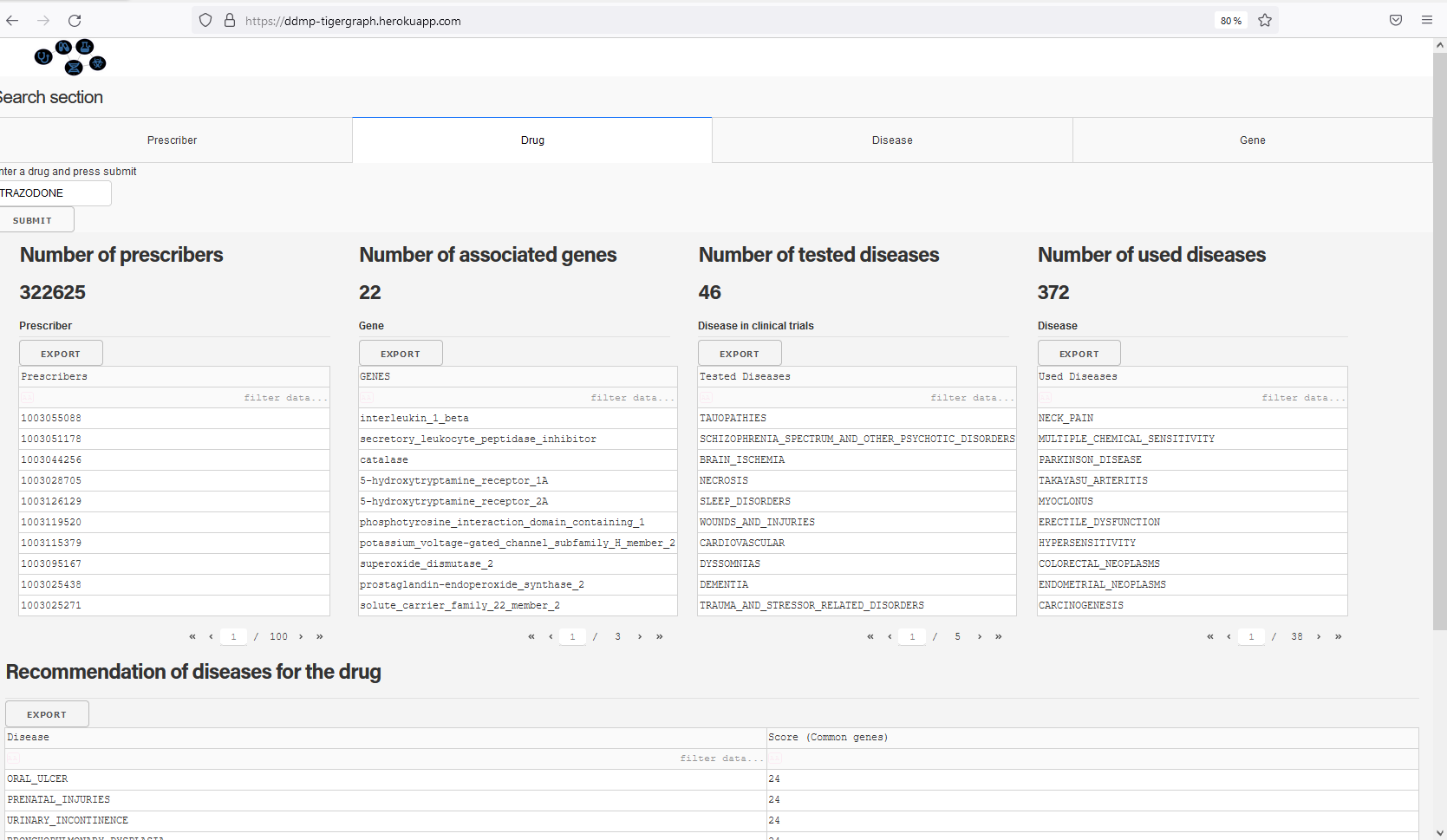
Task: Click the site logo at top left
Action: (x=70, y=57)
